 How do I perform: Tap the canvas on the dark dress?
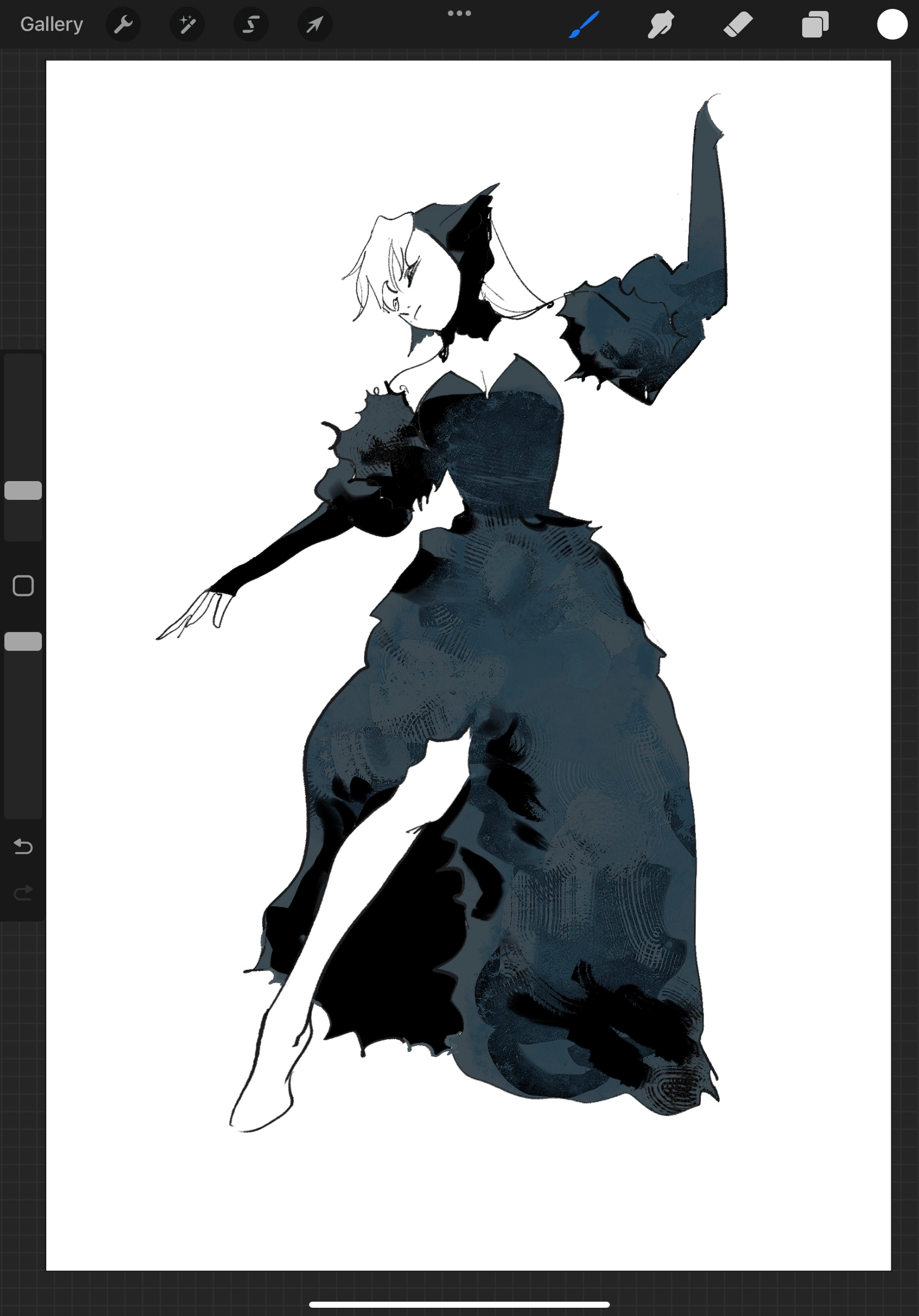click(x=573, y=716)
